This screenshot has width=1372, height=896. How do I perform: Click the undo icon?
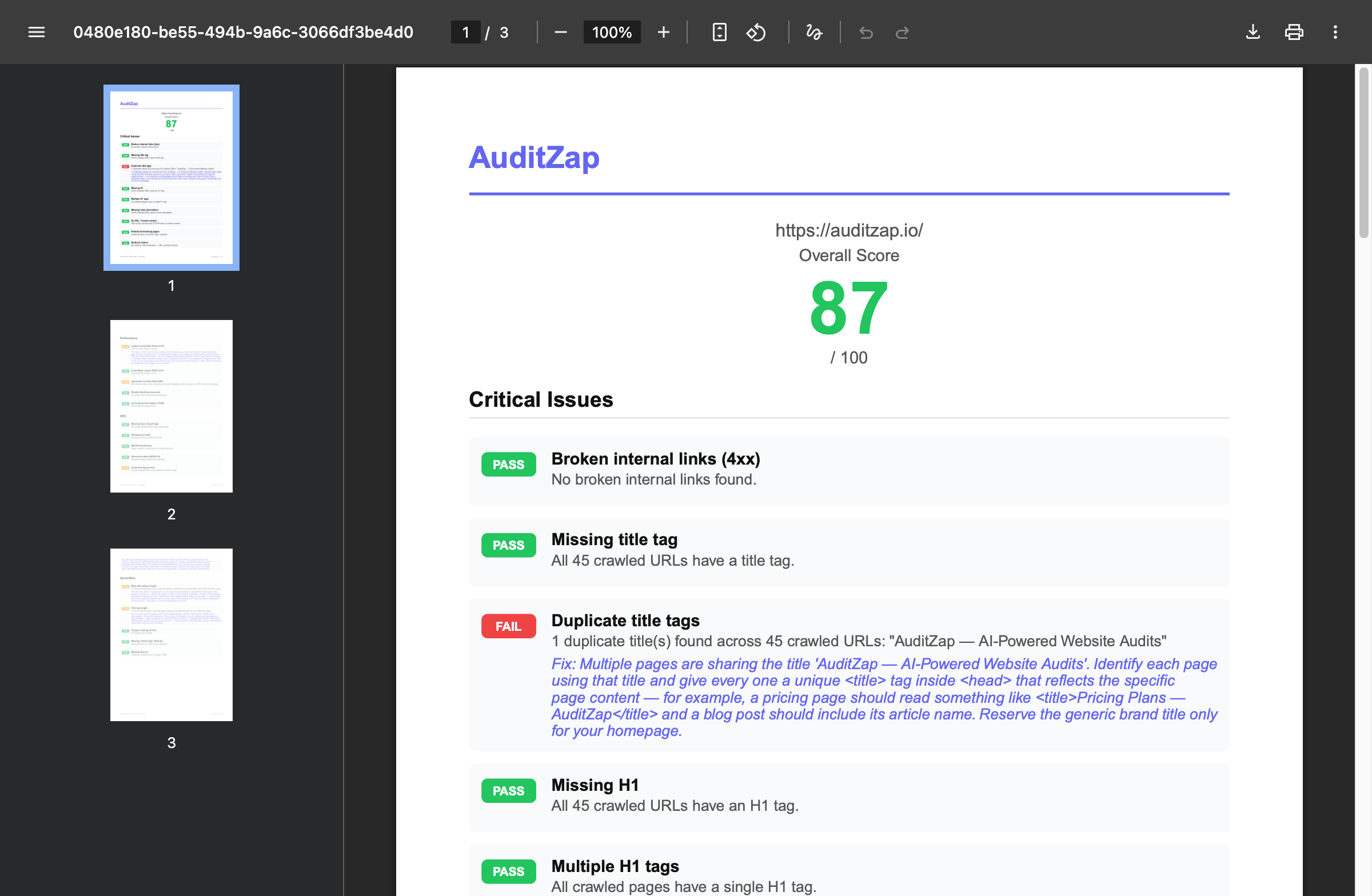click(866, 33)
